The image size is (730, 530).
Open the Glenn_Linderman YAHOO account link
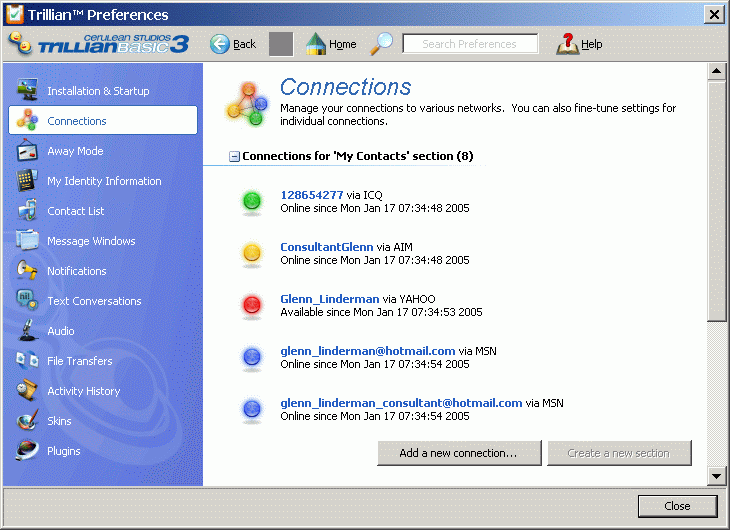pyautogui.click(x=330, y=299)
